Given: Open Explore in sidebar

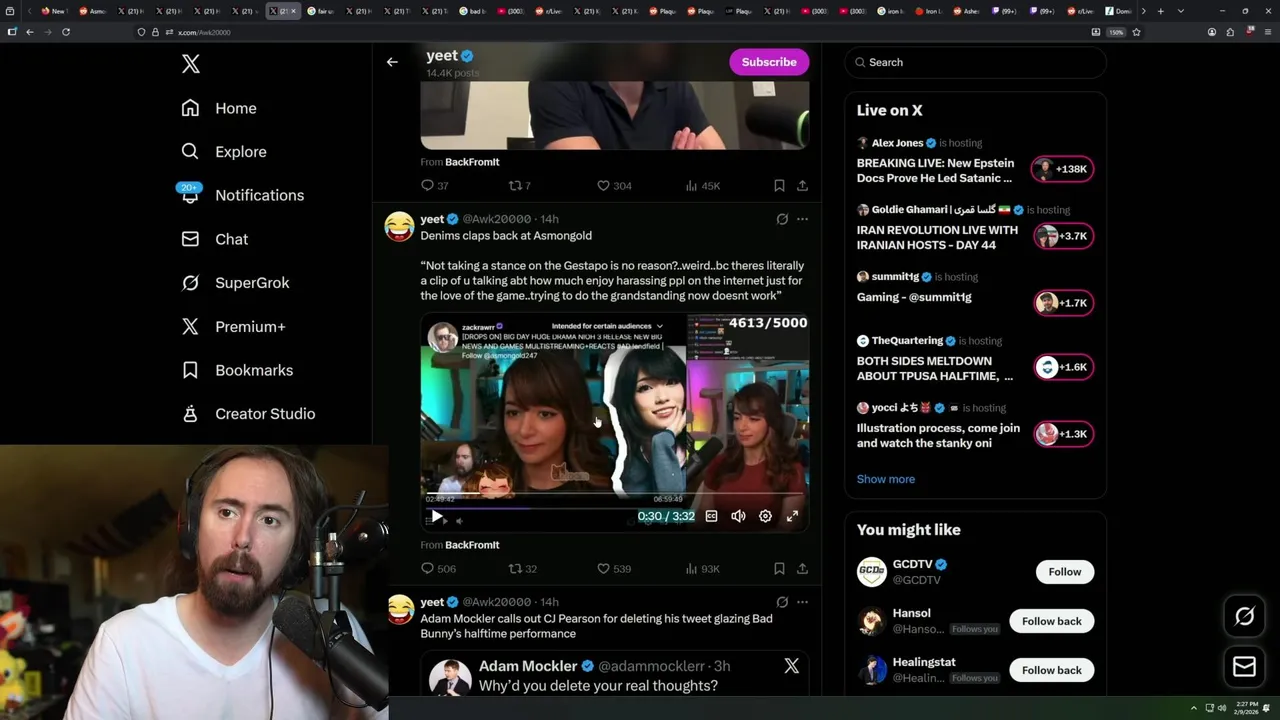Looking at the screenshot, I should click(x=224, y=152).
